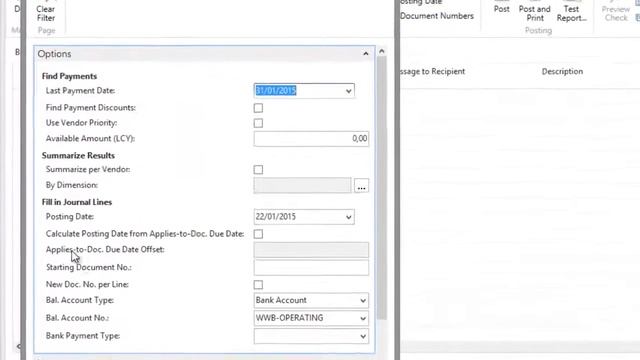Click the Available Amount (LCY) field
The image size is (640, 360).
[x=311, y=139]
